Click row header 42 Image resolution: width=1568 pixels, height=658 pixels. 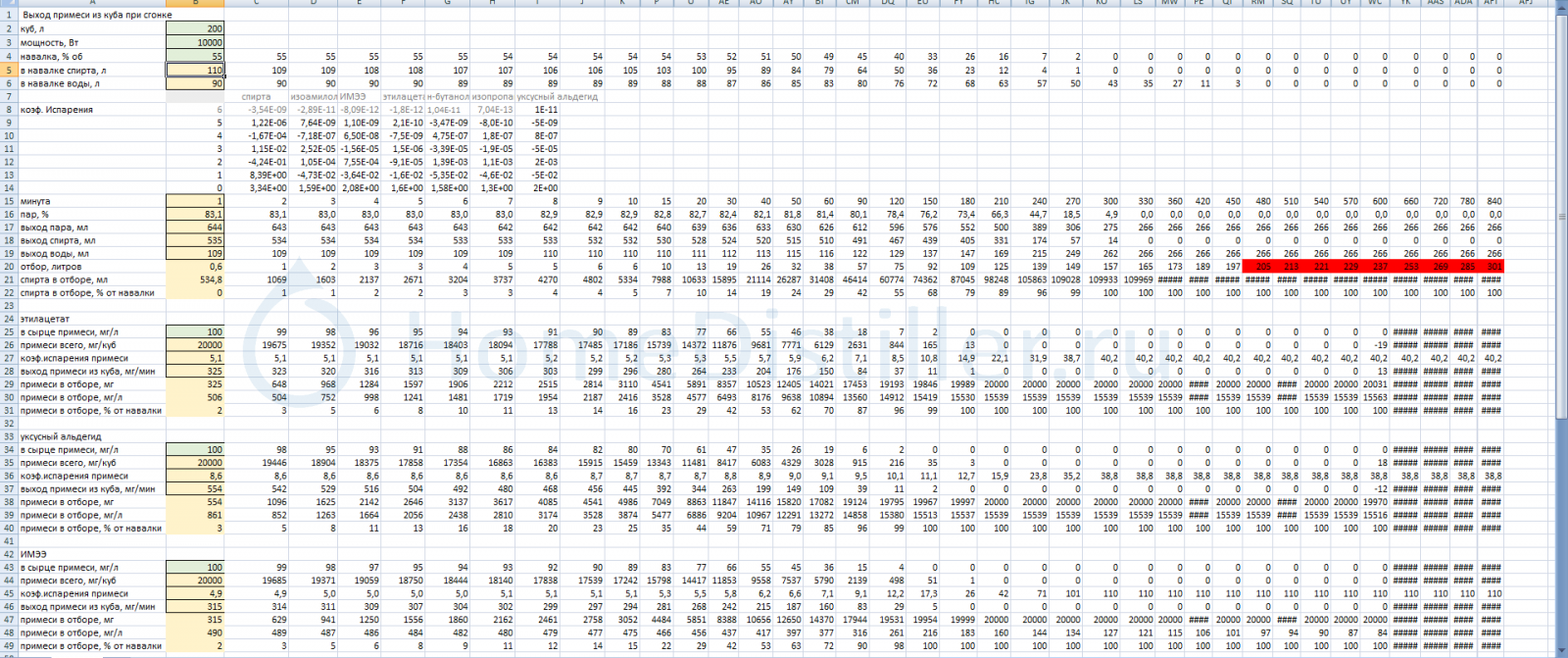point(9,554)
